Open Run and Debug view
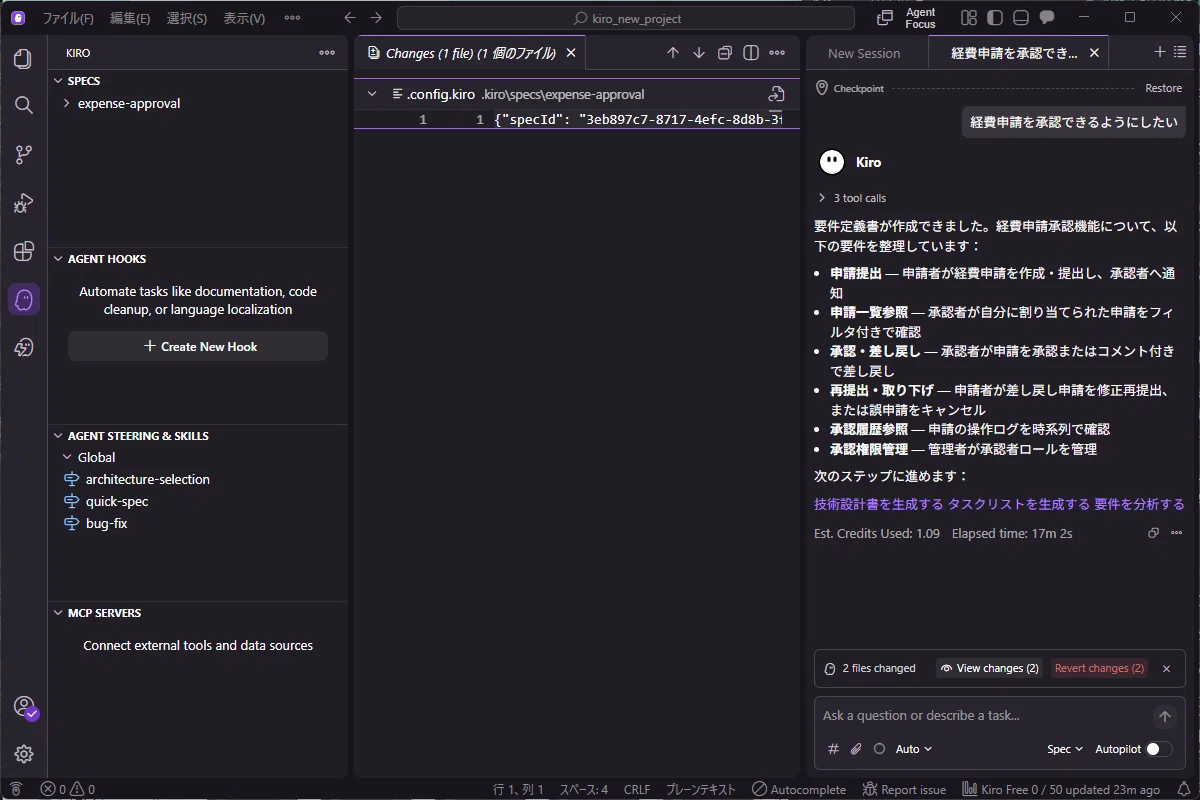Image resolution: width=1200 pixels, height=800 pixels. (24, 202)
